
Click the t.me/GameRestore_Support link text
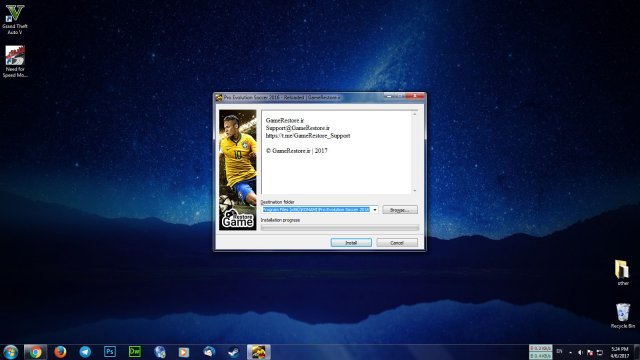tap(308, 136)
